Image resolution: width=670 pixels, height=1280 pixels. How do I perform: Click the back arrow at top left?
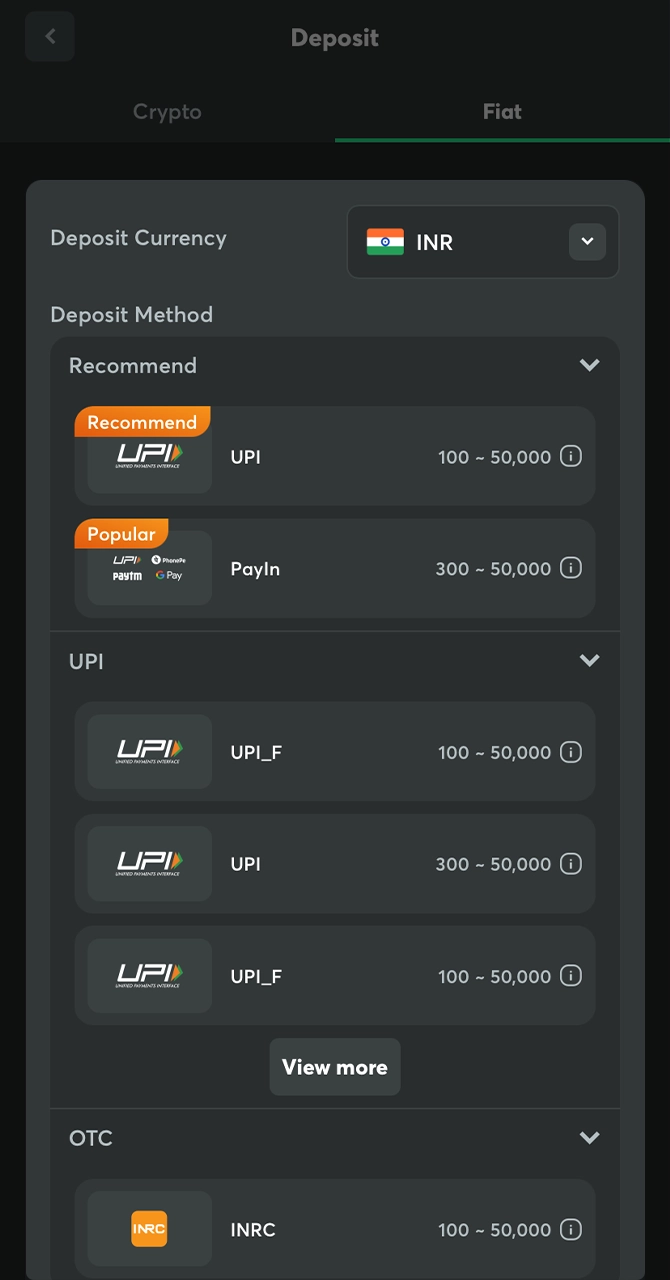49,36
